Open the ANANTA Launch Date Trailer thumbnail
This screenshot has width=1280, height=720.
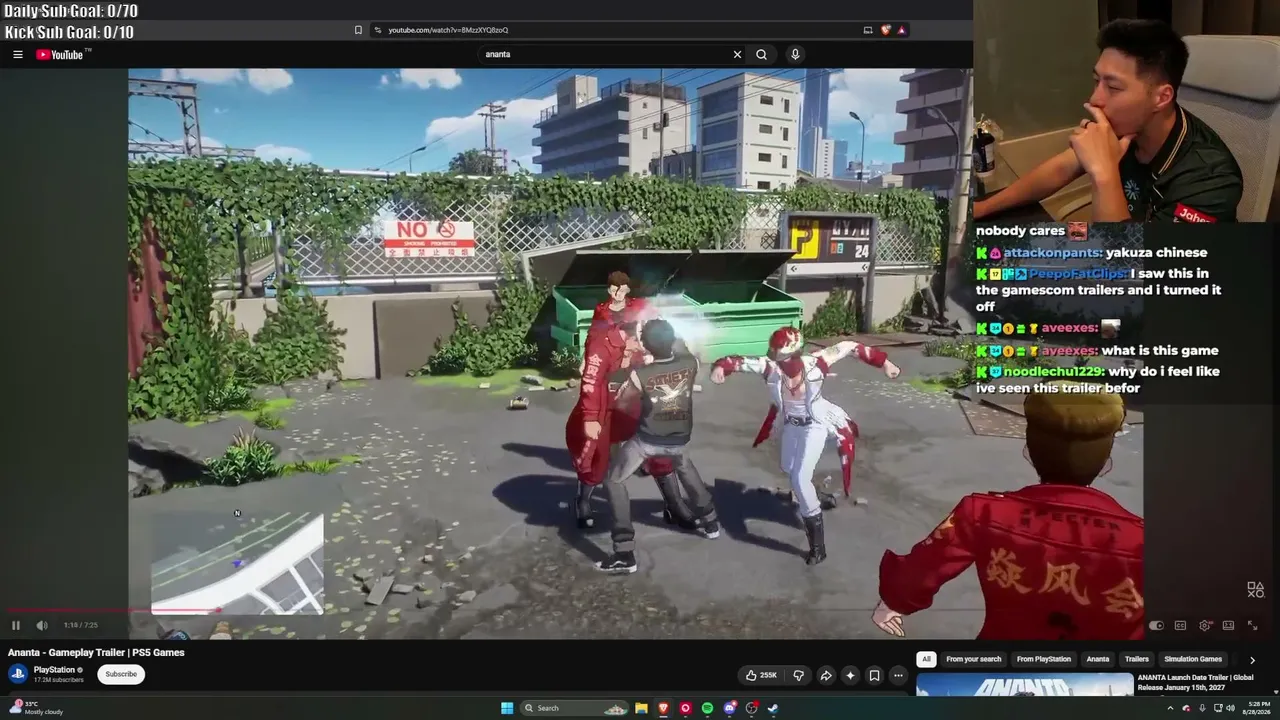tap(1025, 685)
